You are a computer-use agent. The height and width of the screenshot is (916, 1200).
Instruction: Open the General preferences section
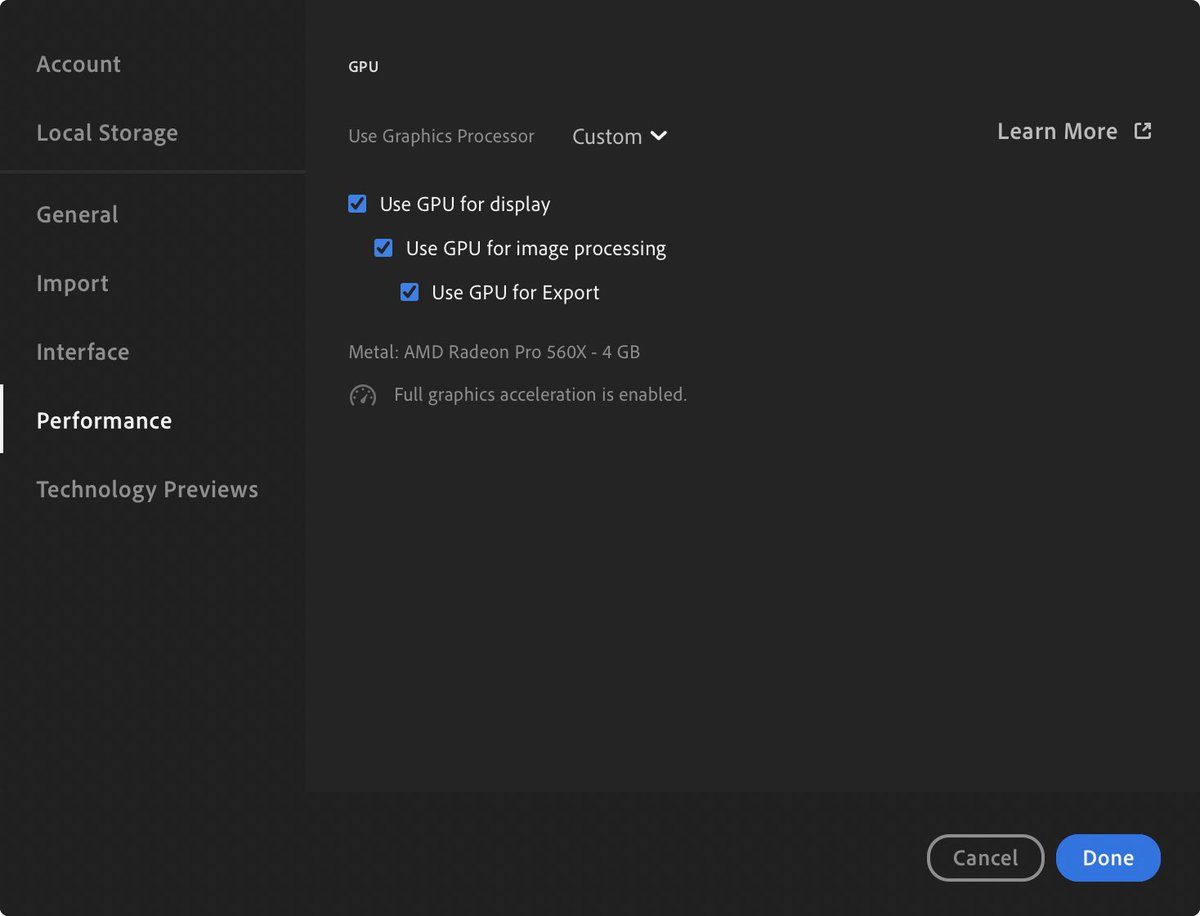pyautogui.click(x=77, y=214)
